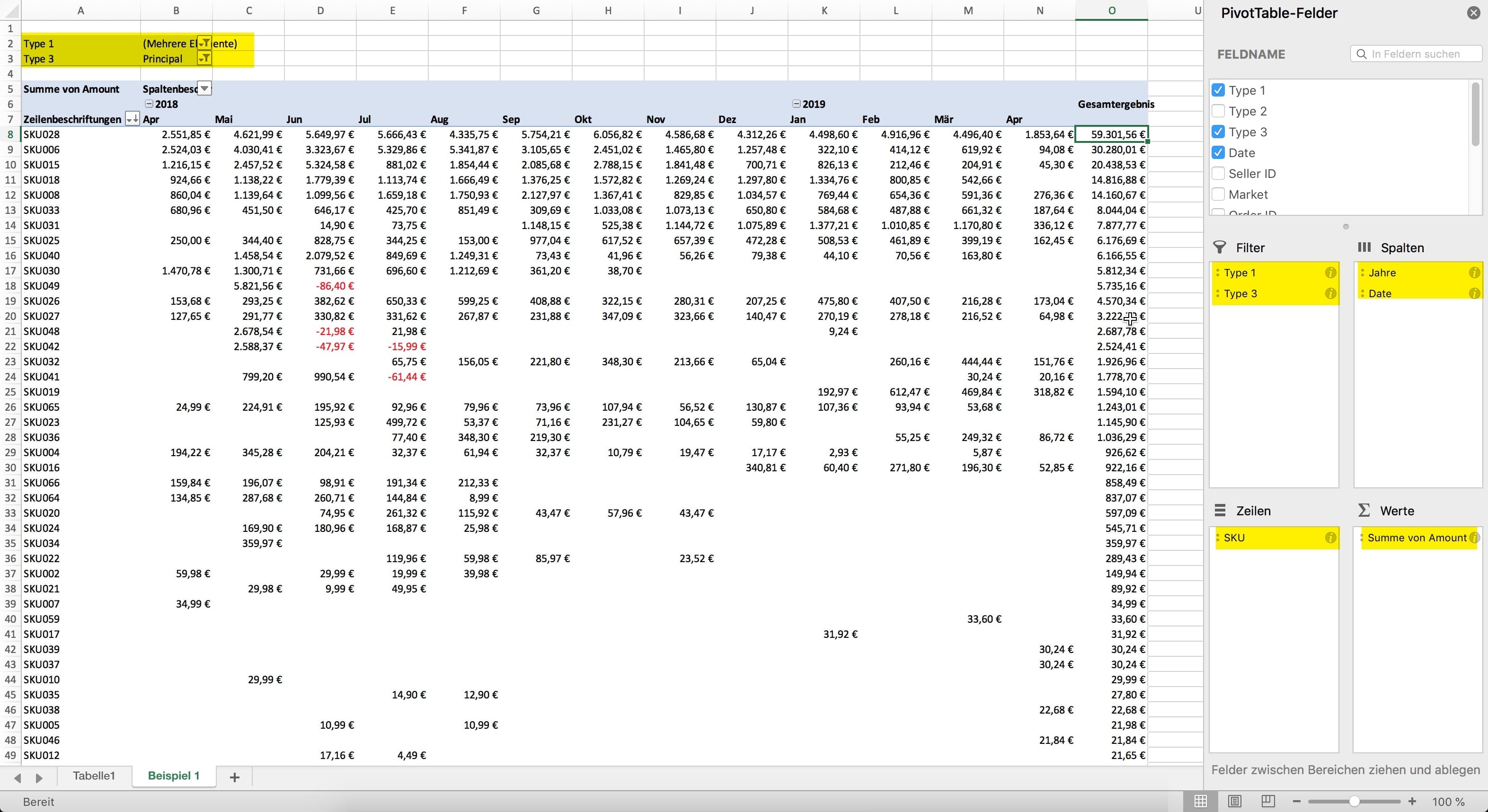Image resolution: width=1488 pixels, height=812 pixels.
Task: Zoom out with the minus button
Action: pos(1297,801)
